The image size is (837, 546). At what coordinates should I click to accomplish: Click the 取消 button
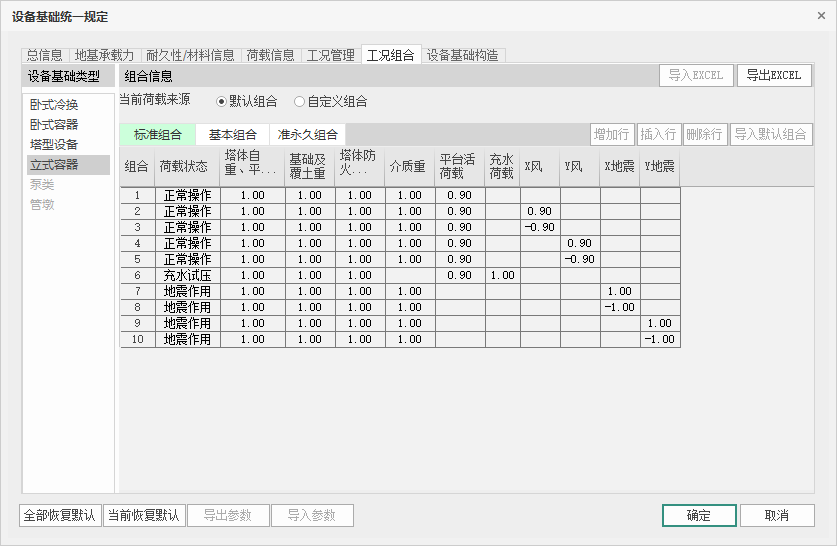[777, 516]
